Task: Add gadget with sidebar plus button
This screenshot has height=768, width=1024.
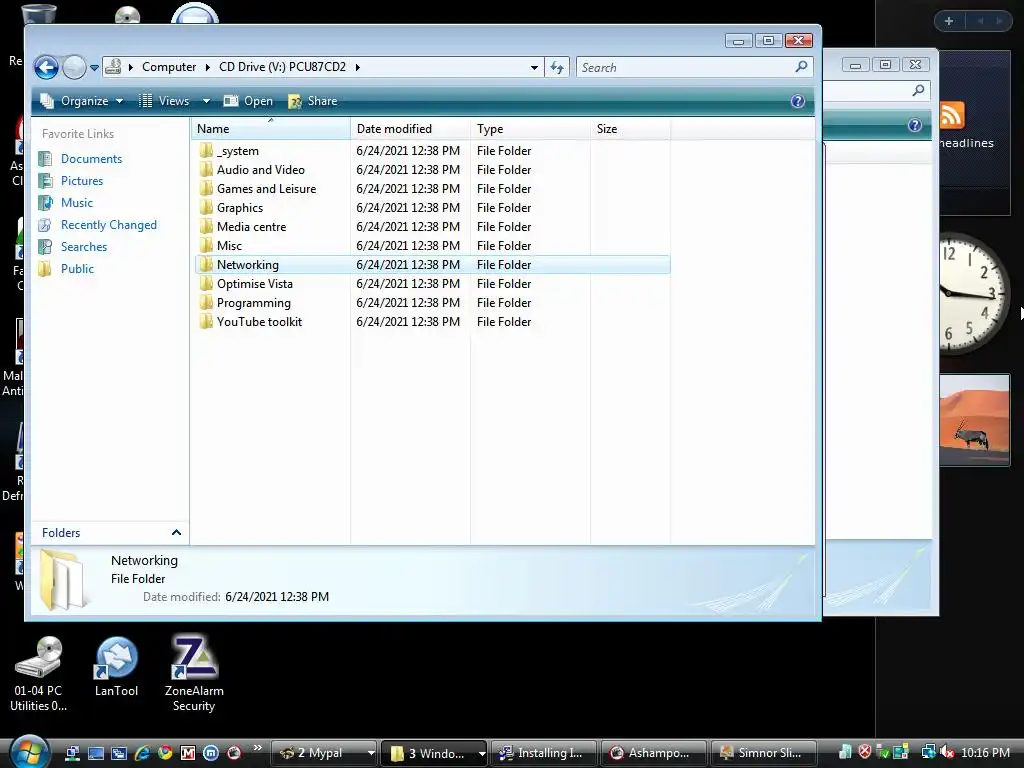Action: [x=949, y=21]
